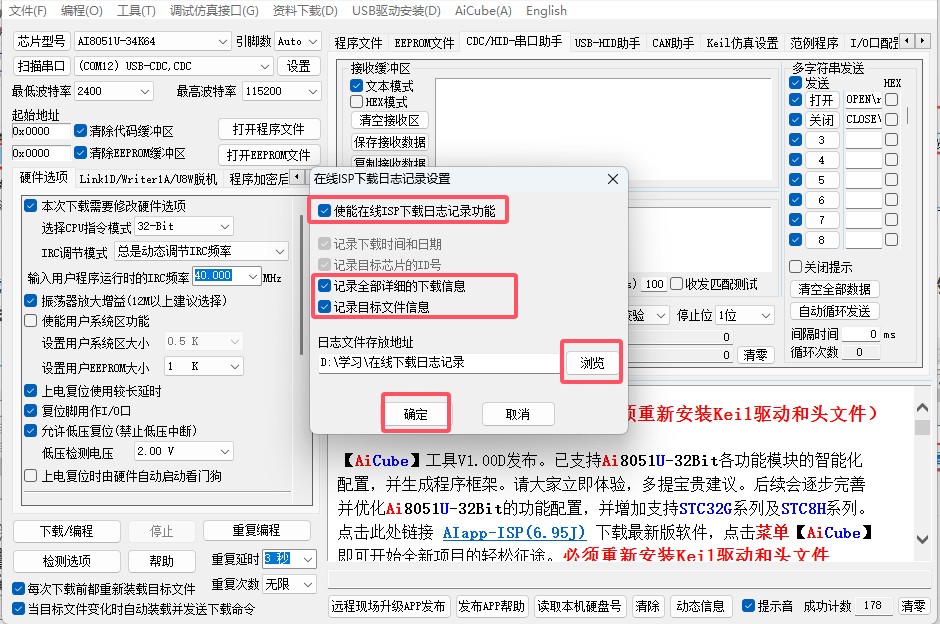The height and width of the screenshot is (624, 940).
Task: Open the 文件(F) menu
Action: (x=28, y=11)
